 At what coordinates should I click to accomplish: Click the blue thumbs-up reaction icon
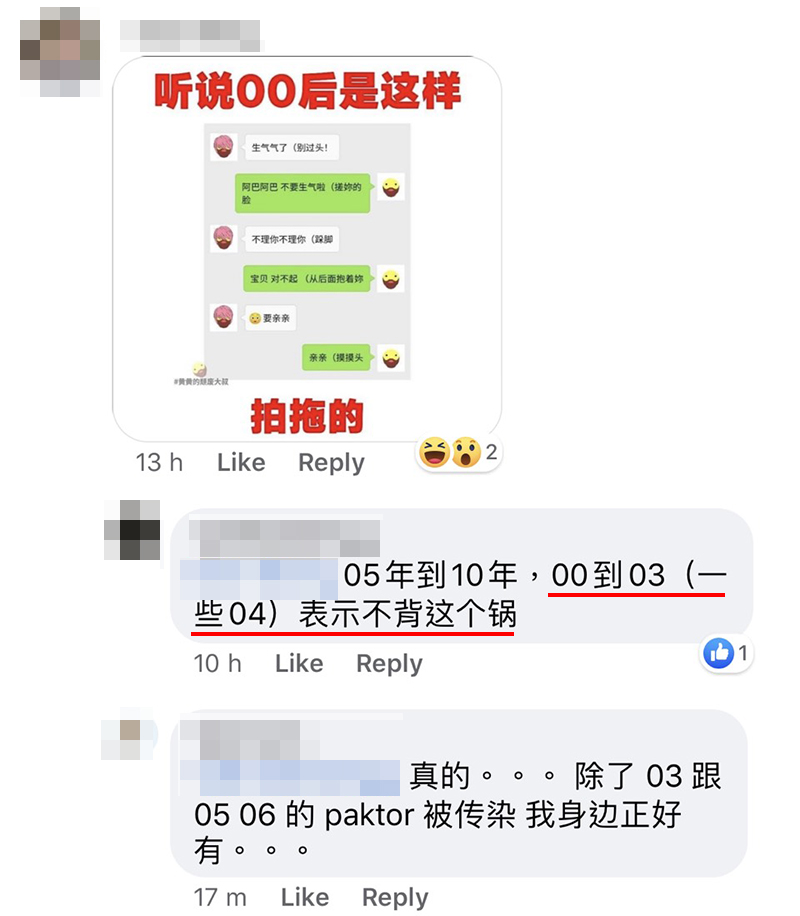point(719,653)
